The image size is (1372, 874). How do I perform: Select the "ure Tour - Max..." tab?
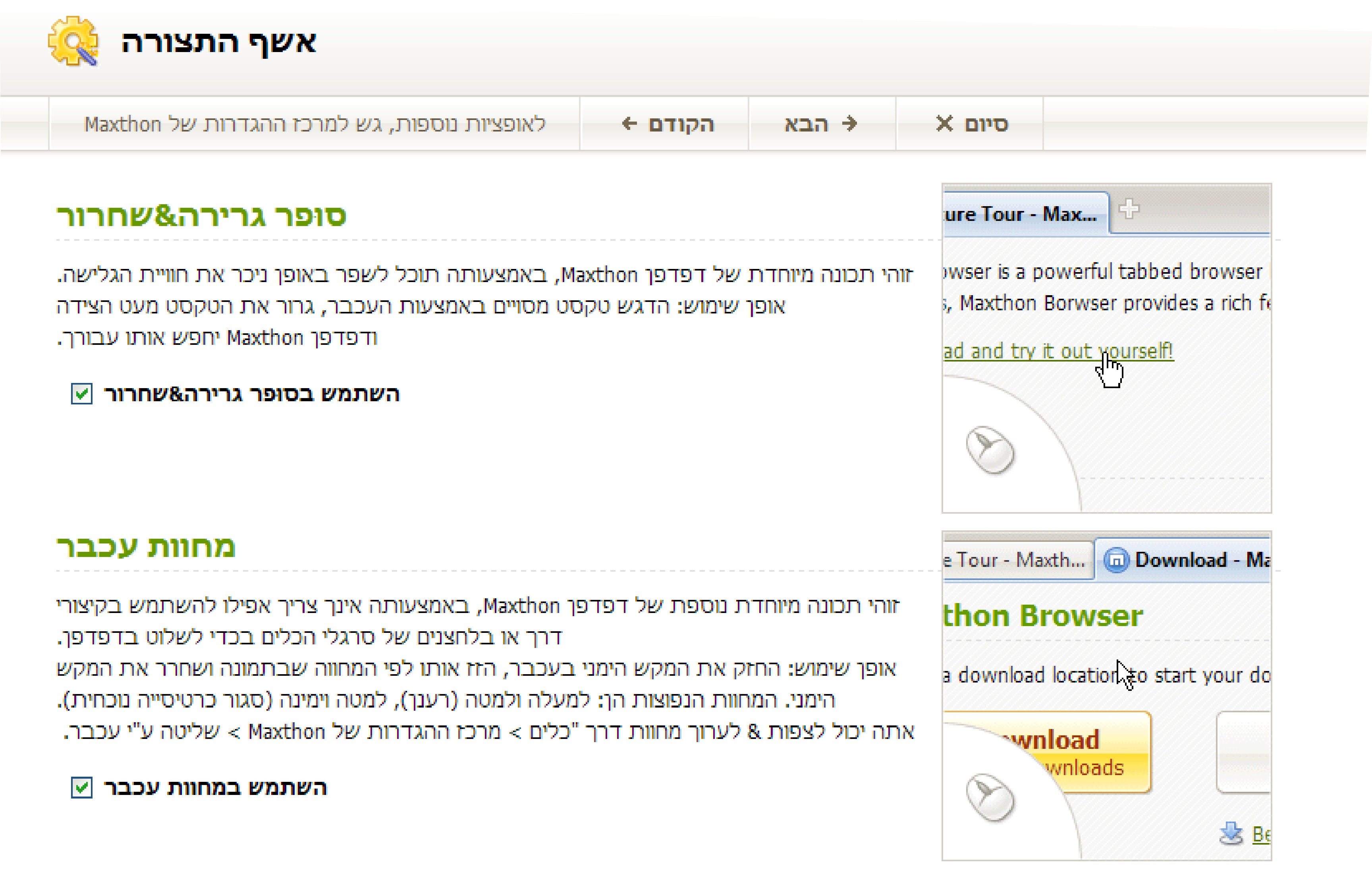[1020, 215]
